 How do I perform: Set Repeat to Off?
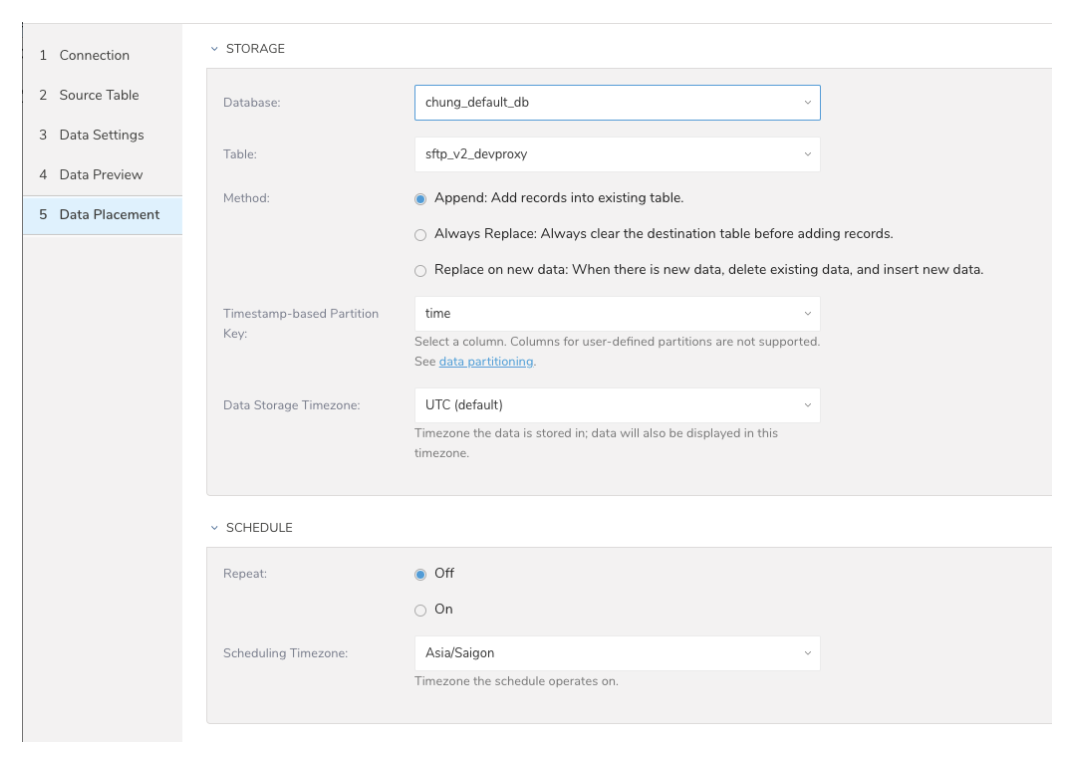tap(420, 574)
